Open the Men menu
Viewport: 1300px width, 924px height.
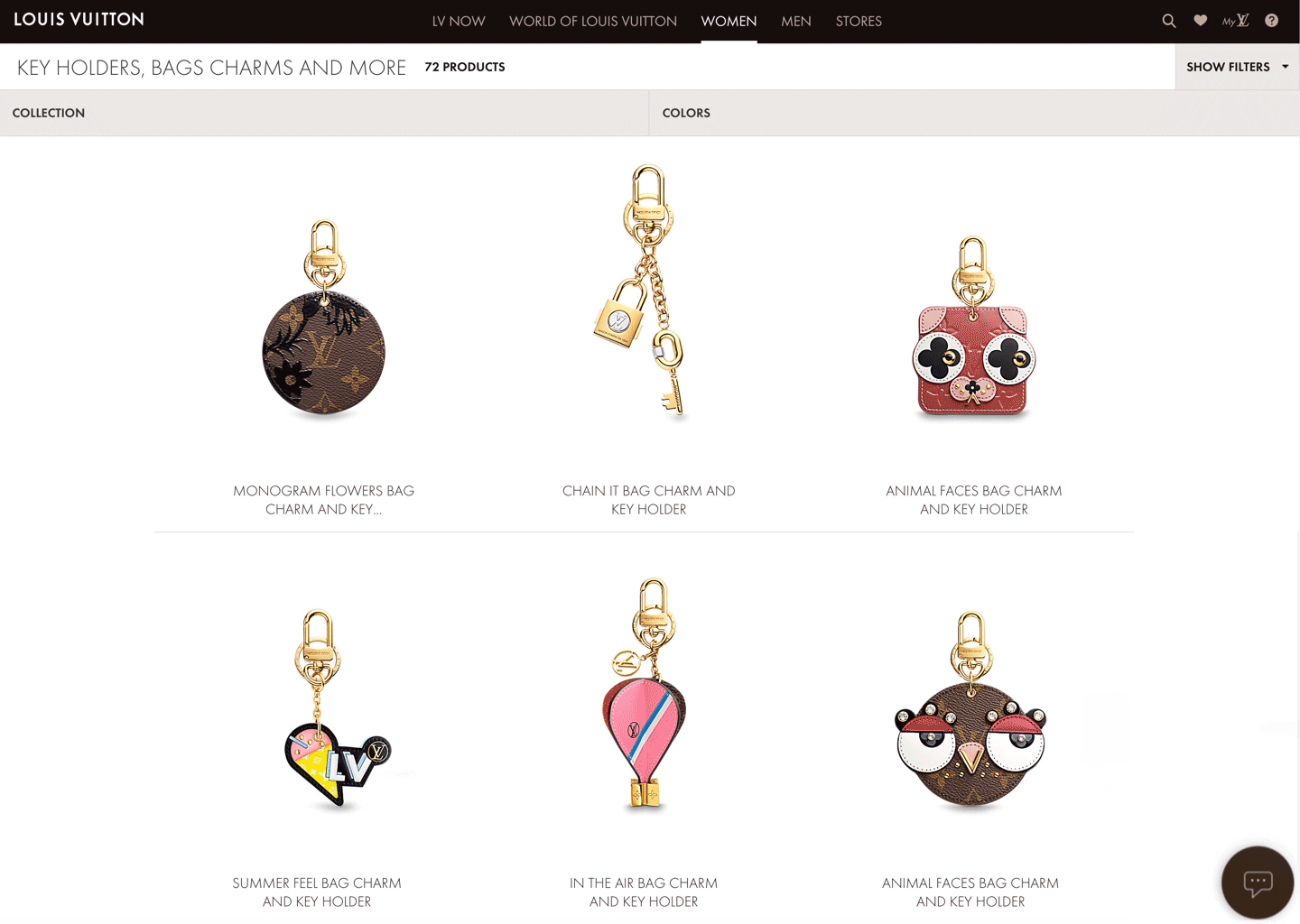796,21
